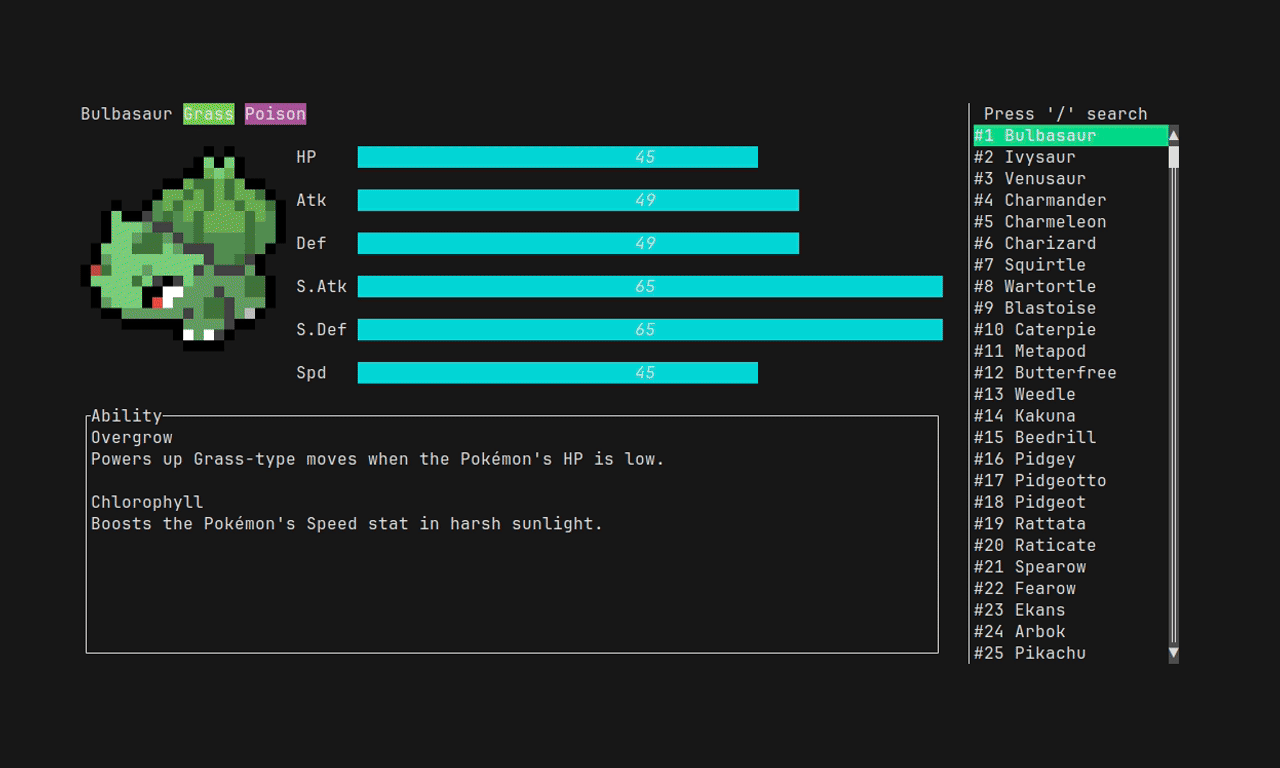1280x768 pixels.
Task: Select #11 Metapod in the list
Action: coord(1071,351)
